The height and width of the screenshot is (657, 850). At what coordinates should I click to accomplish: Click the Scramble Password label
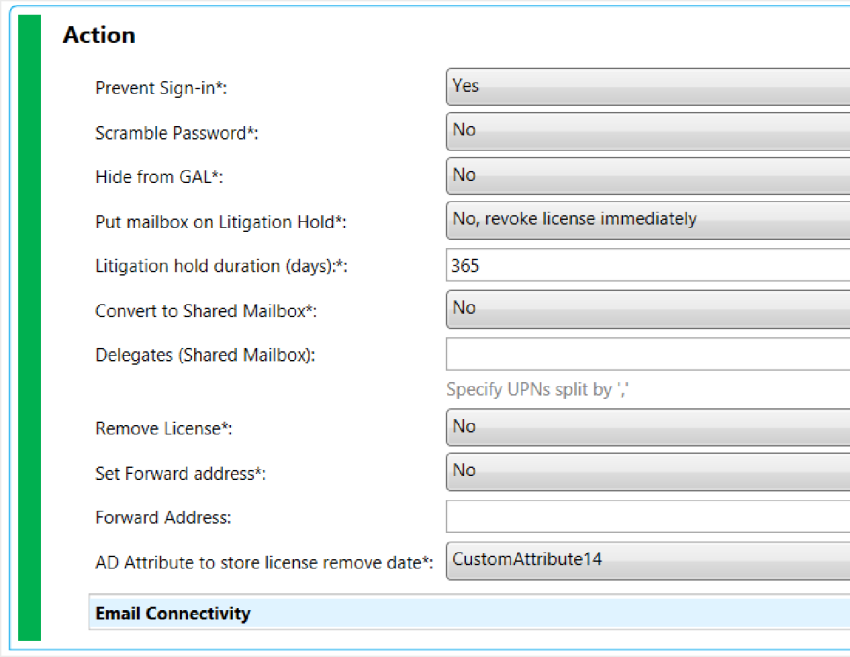(x=177, y=133)
